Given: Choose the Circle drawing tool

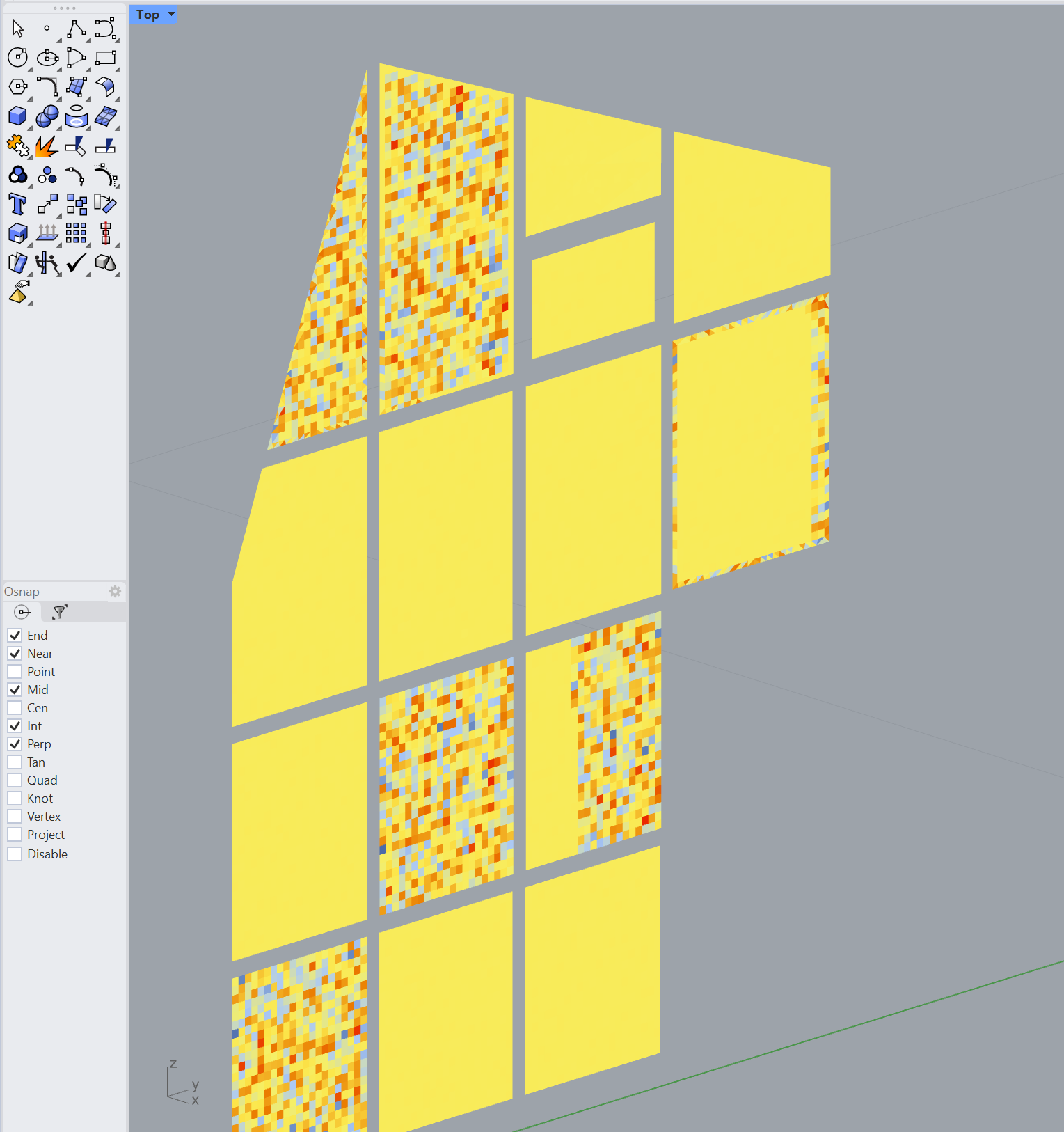Looking at the screenshot, I should (x=17, y=58).
